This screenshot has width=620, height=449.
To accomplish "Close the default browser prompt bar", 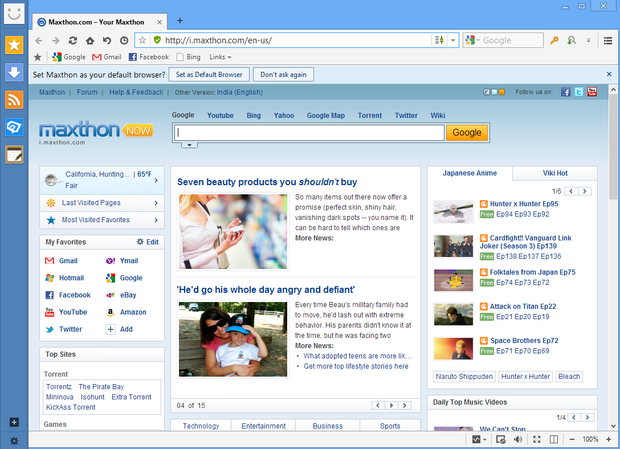I will (609, 74).
